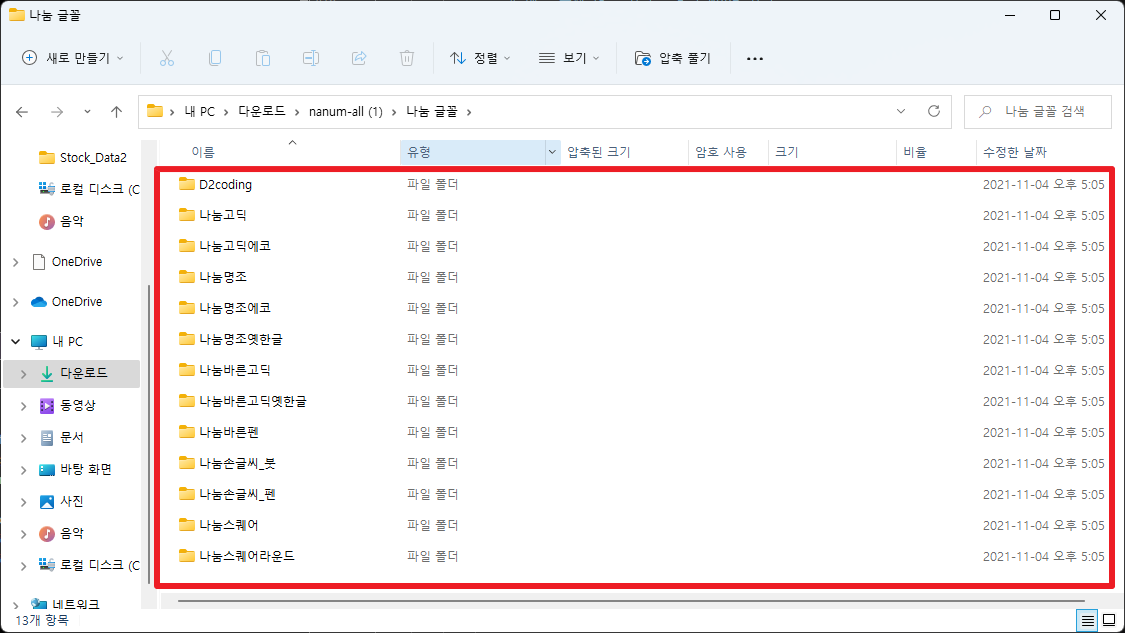Expand the 동영상 tree node
This screenshot has width=1125, height=633.
tap(24, 406)
